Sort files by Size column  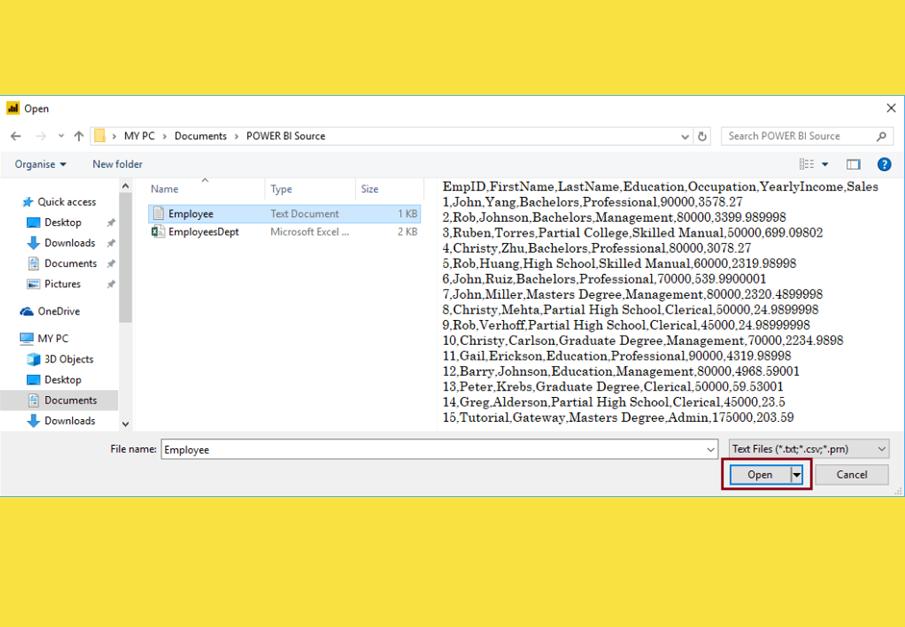(x=369, y=189)
